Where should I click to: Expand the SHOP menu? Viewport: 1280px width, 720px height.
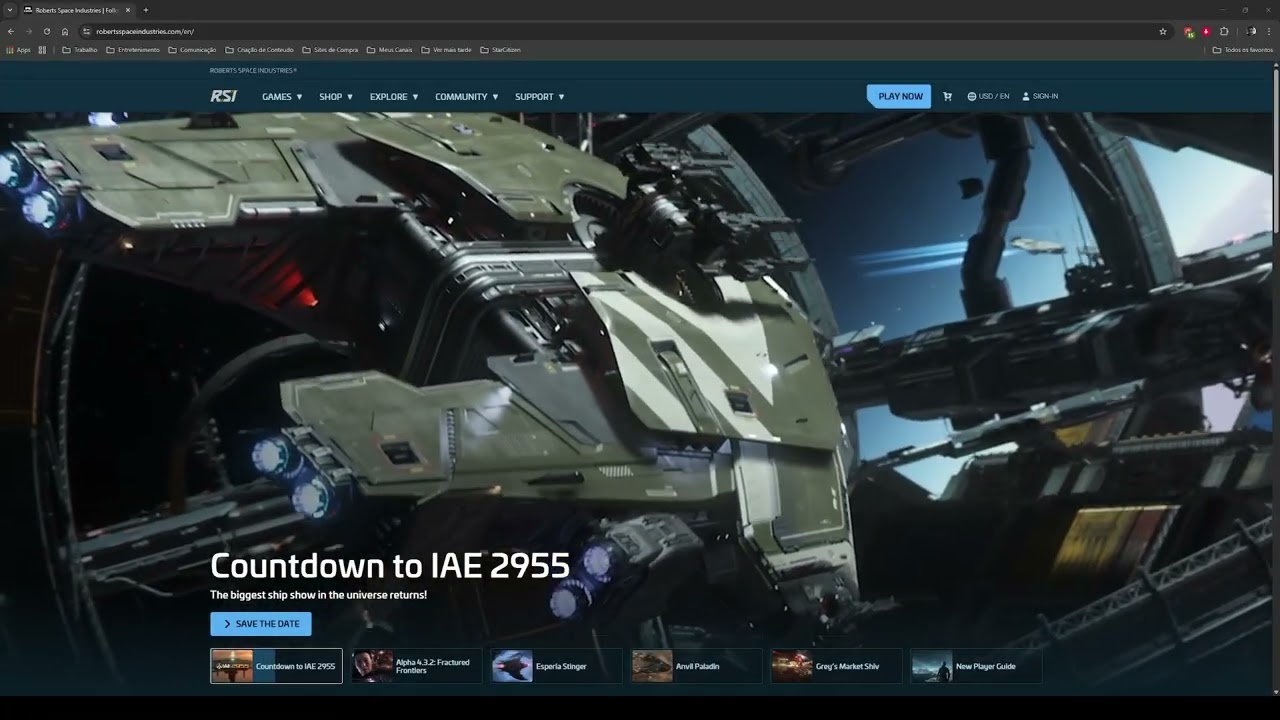(336, 97)
